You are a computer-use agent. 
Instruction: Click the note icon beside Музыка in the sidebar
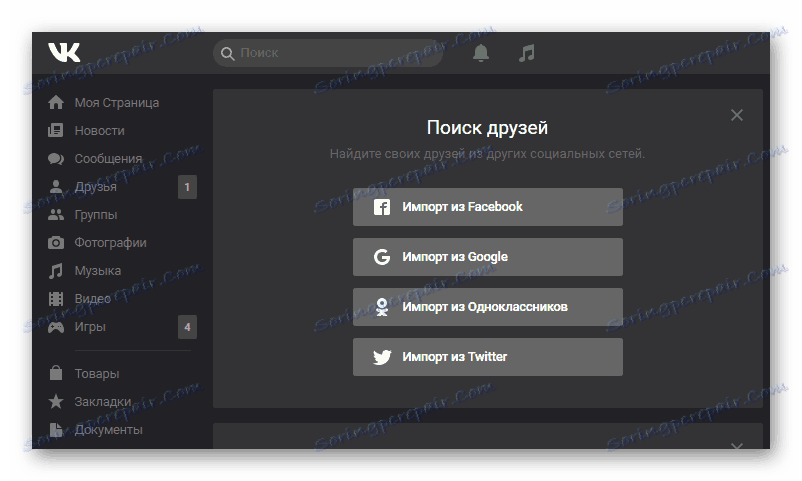pyautogui.click(x=56, y=271)
